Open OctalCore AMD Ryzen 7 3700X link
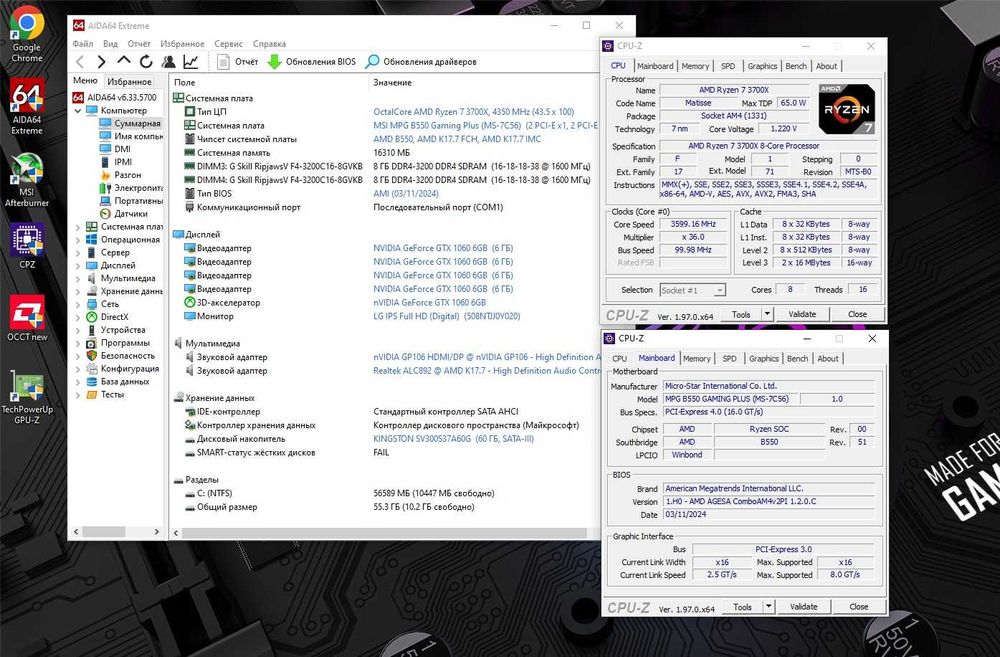Screen dimensions: 1000x657 click(473, 112)
